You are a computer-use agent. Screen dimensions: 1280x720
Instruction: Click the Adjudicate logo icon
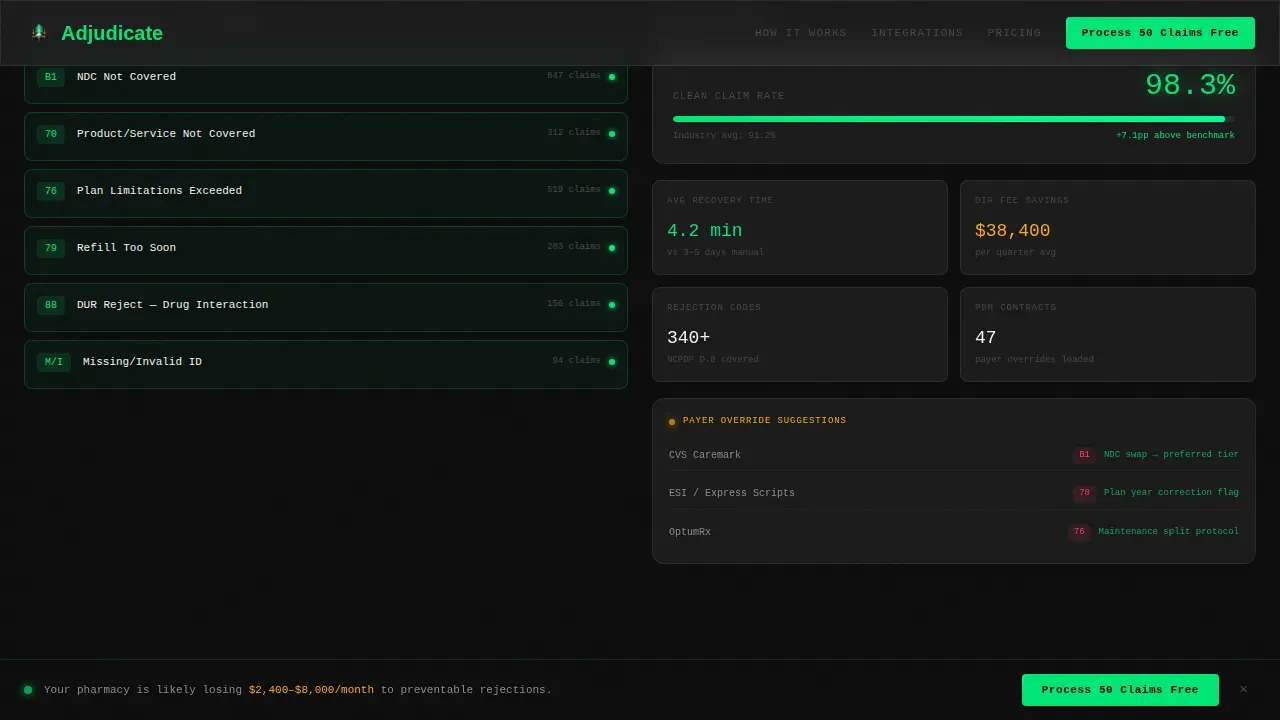pyautogui.click(x=39, y=33)
